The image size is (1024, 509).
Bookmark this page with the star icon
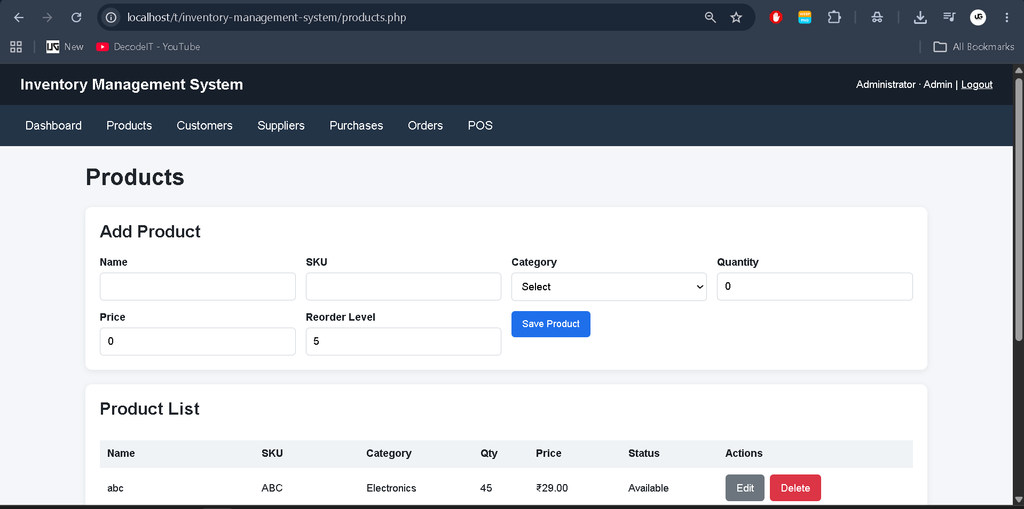coord(736,18)
